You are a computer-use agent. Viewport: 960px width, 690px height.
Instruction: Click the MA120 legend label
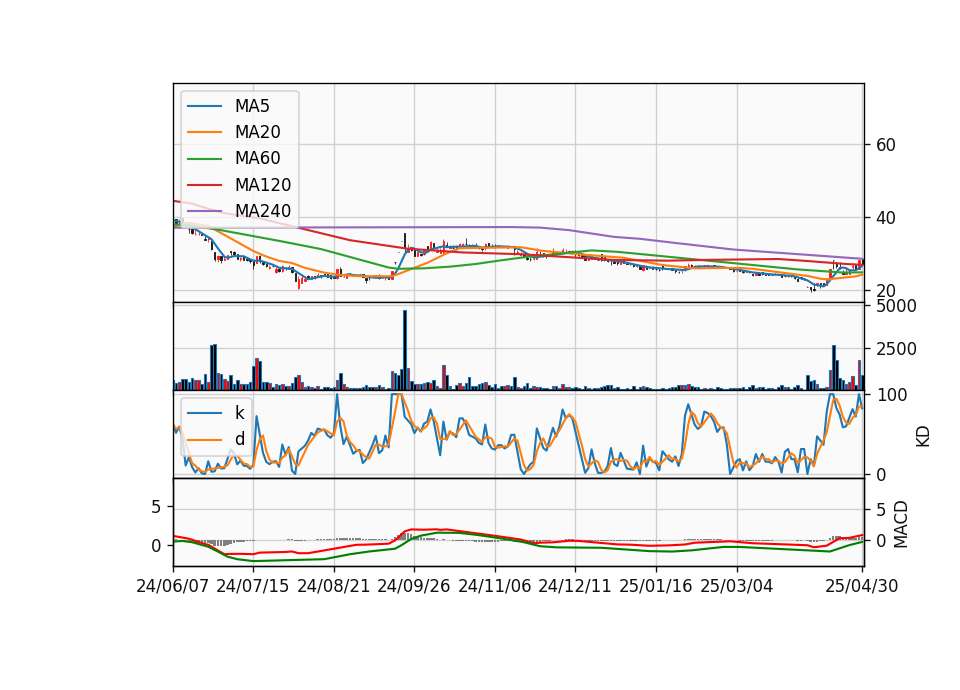click(x=263, y=185)
